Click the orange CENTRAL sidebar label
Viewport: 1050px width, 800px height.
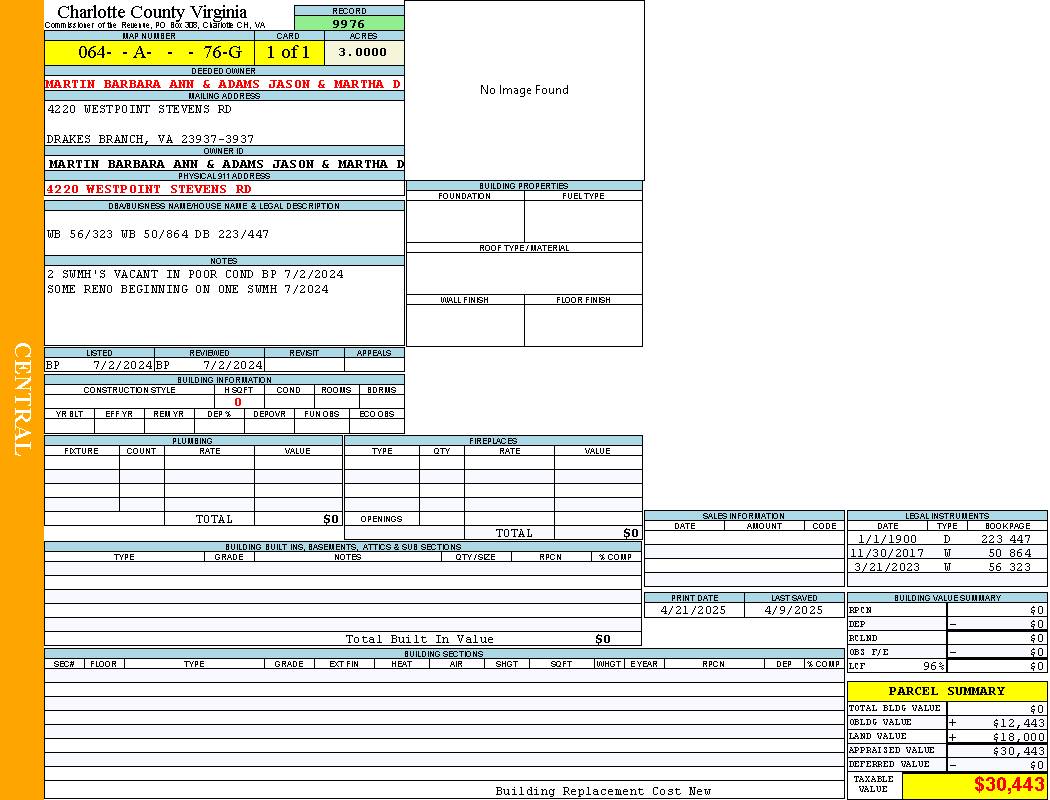22,400
